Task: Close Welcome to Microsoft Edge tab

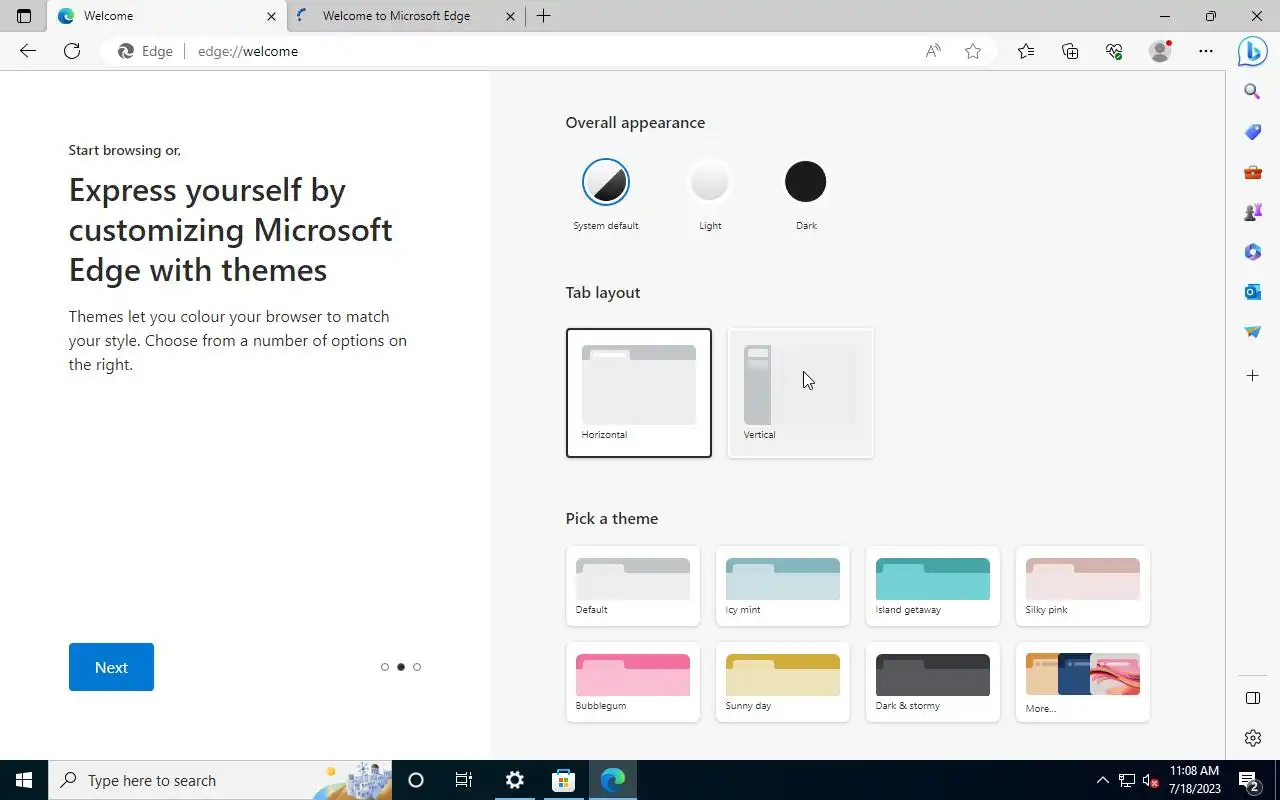Action: tap(511, 16)
